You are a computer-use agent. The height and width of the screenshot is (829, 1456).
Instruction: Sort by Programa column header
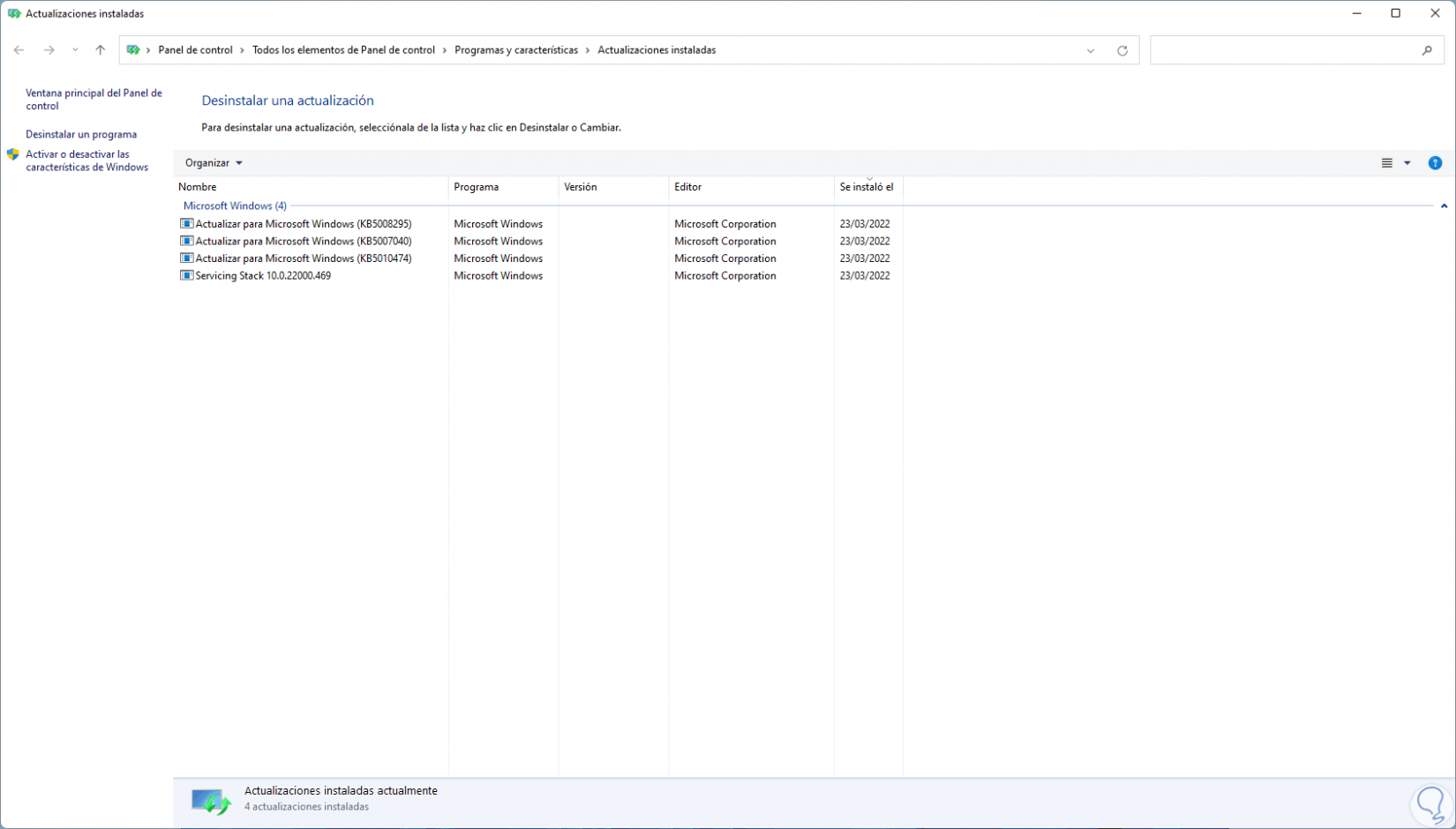503,187
